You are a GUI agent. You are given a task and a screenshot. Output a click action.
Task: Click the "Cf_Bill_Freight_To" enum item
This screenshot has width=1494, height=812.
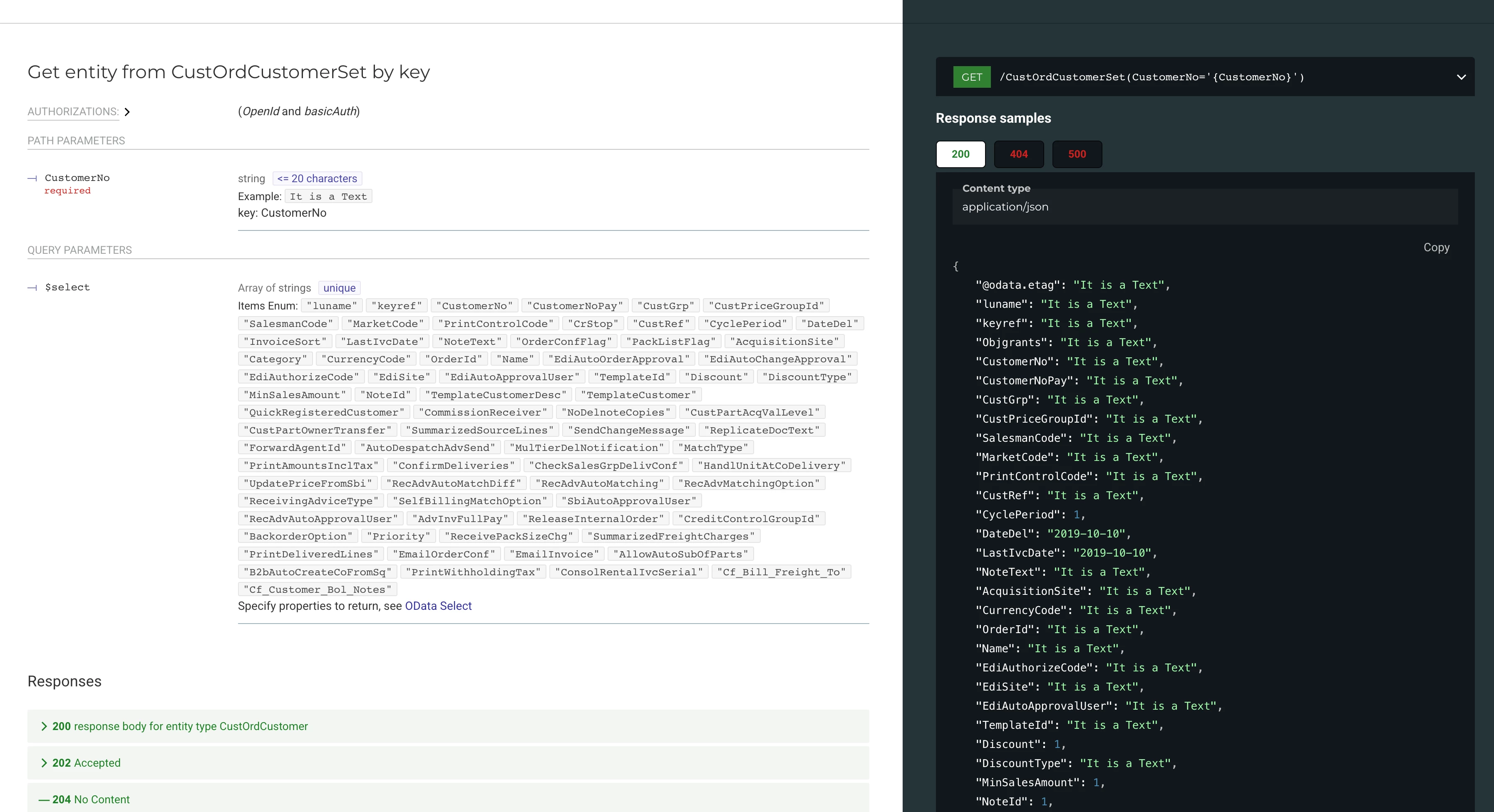pos(781,572)
